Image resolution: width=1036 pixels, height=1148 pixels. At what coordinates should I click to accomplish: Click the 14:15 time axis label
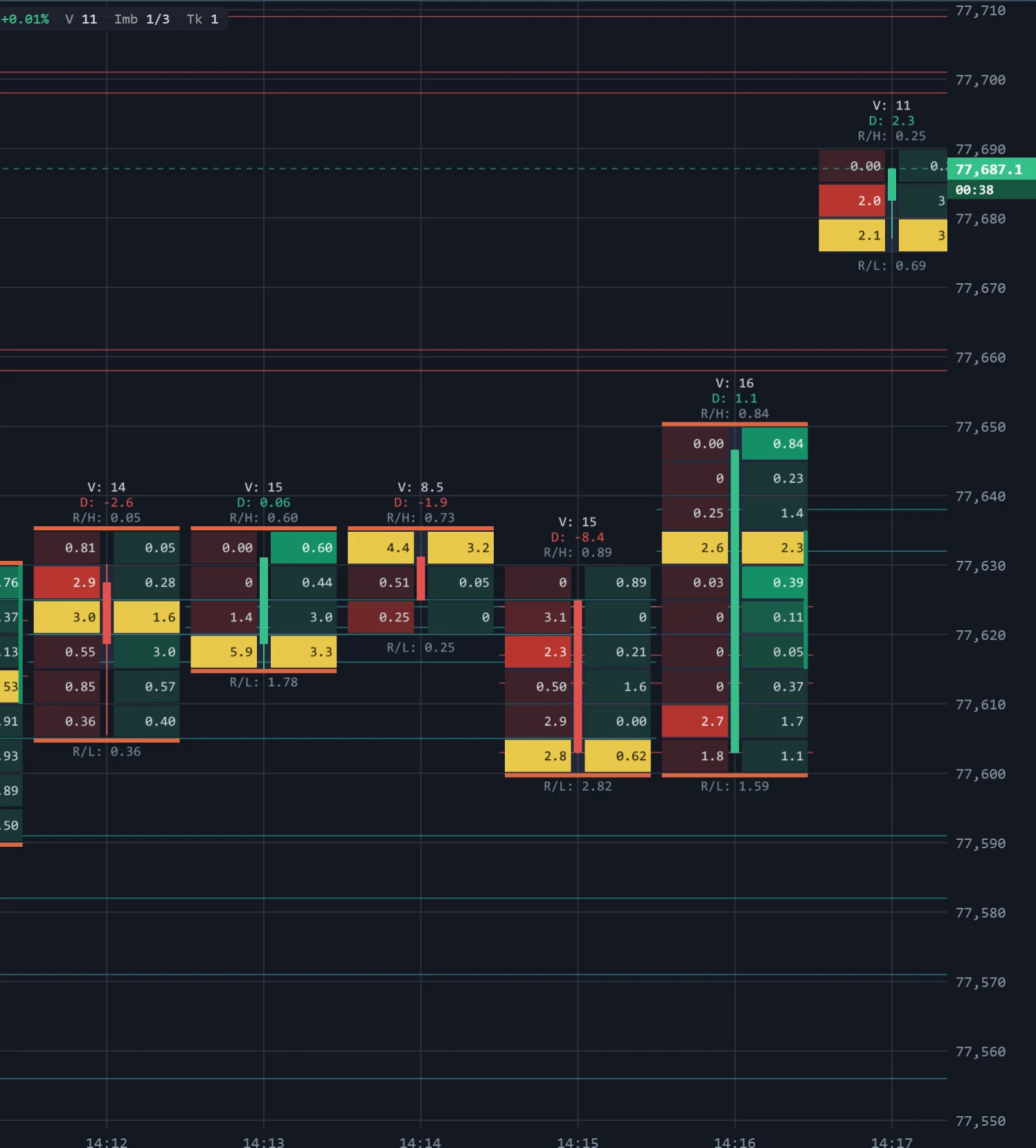[578, 1142]
